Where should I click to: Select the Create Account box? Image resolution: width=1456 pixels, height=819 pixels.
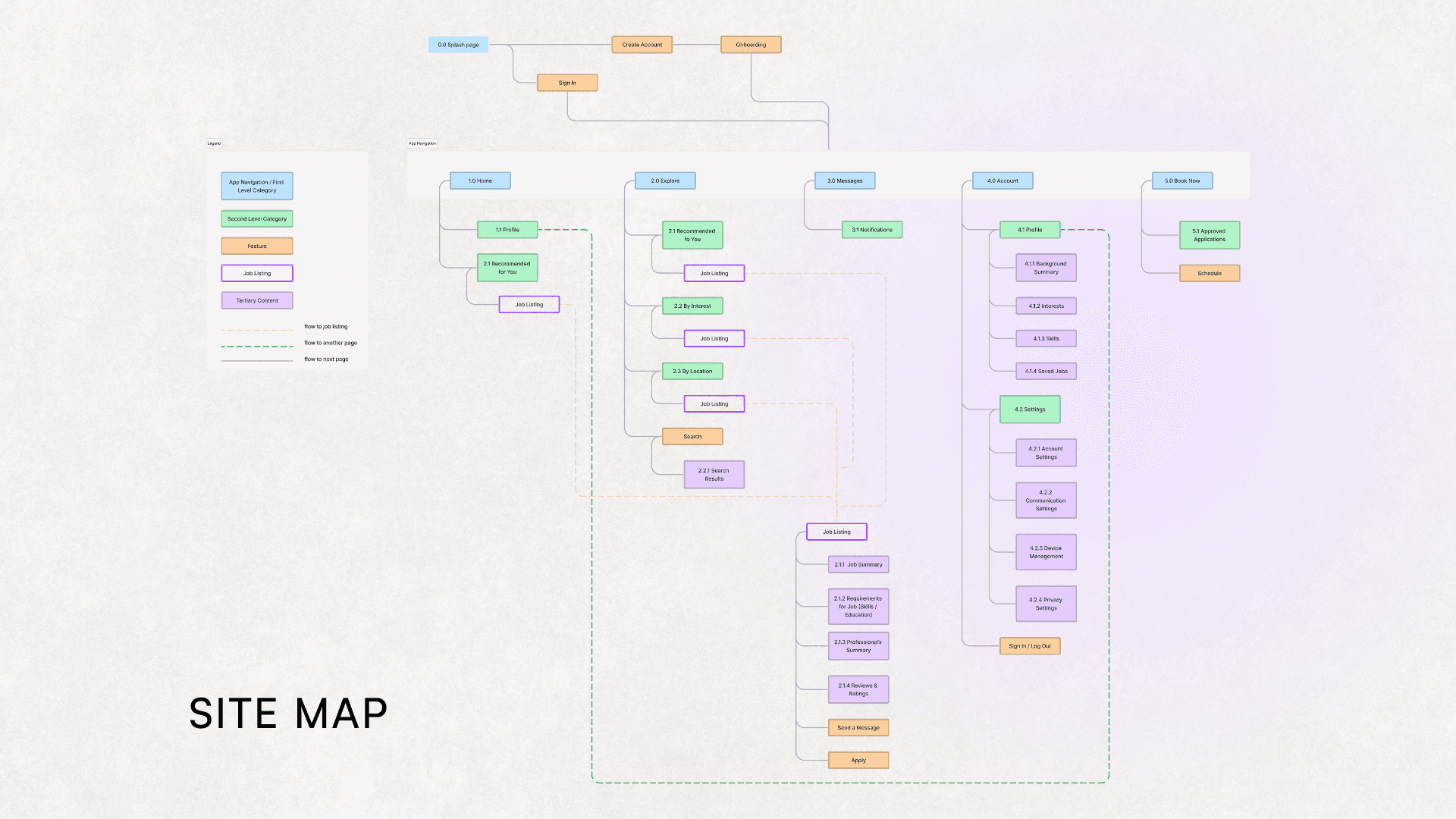[642, 45]
